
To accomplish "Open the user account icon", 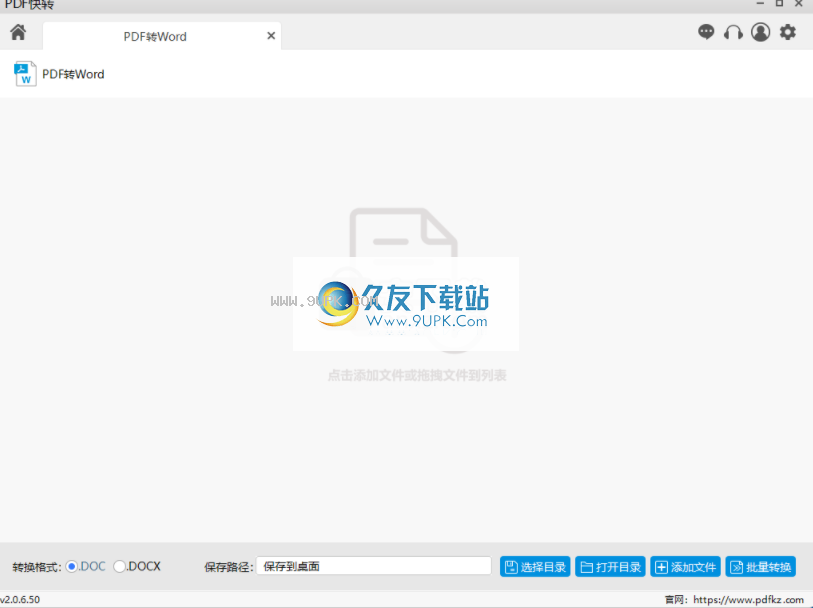I will point(761,32).
